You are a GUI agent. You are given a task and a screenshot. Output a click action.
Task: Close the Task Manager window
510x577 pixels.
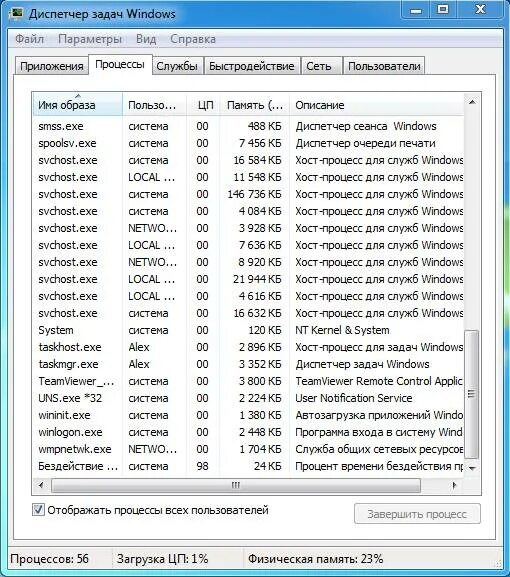[480, 10]
